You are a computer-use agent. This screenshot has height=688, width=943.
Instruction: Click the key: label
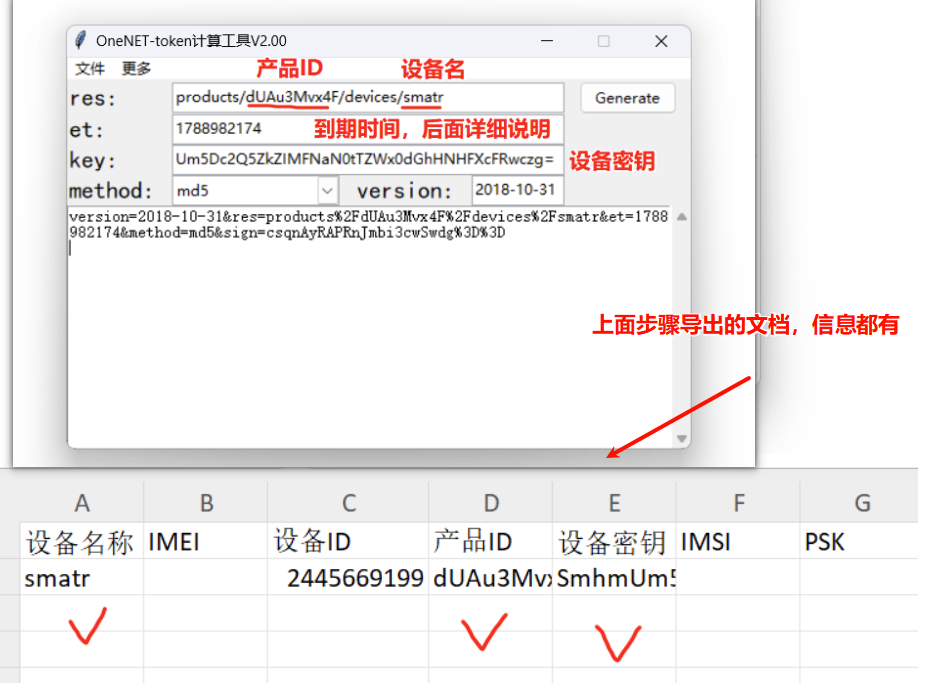(92, 161)
